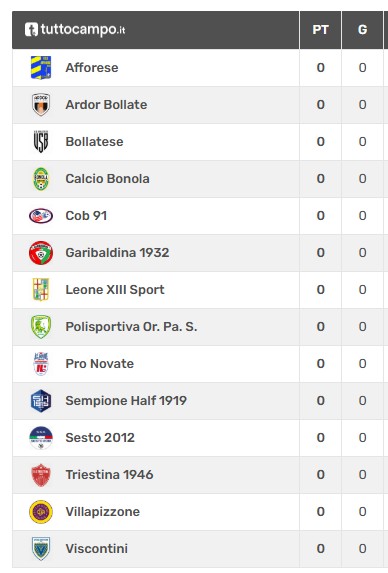Viewport: 388px width, 573px height.
Task: Sort standings by the G column header
Action: [x=362, y=30]
